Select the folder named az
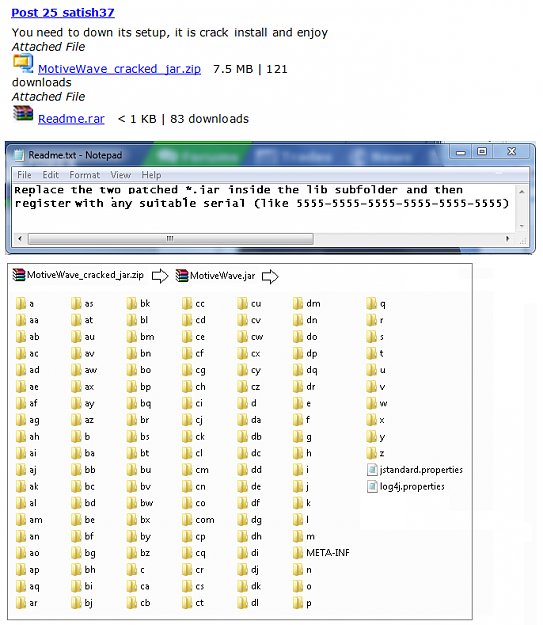This screenshot has width=543, height=625. pos(83,420)
